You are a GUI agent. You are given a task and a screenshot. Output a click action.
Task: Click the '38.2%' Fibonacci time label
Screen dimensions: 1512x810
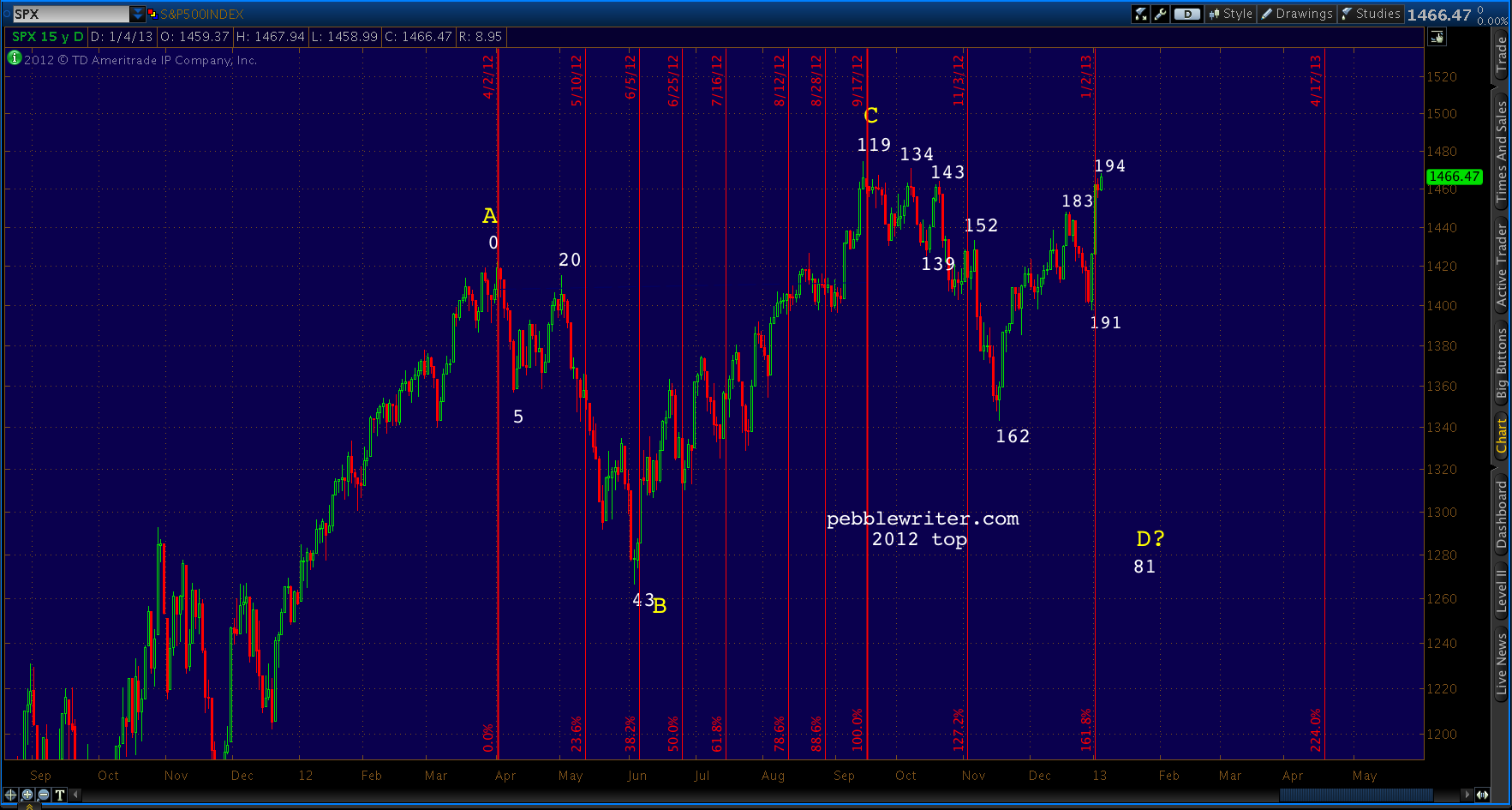coord(630,734)
